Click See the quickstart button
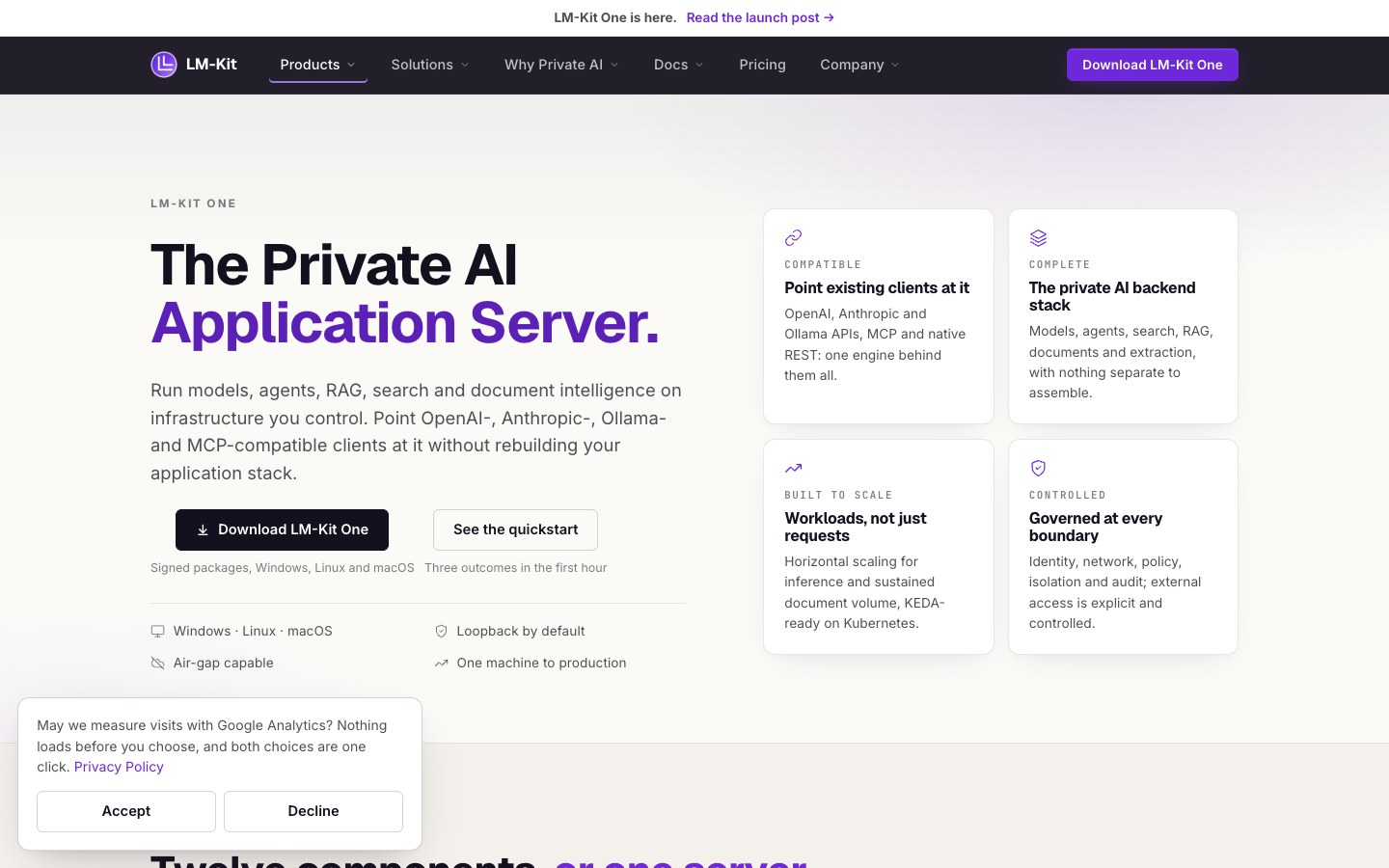 515,529
